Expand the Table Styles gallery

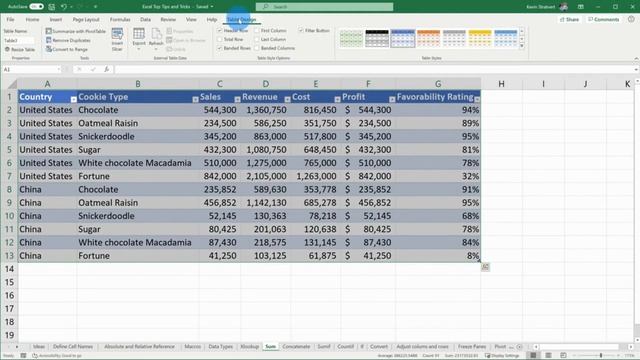point(522,46)
